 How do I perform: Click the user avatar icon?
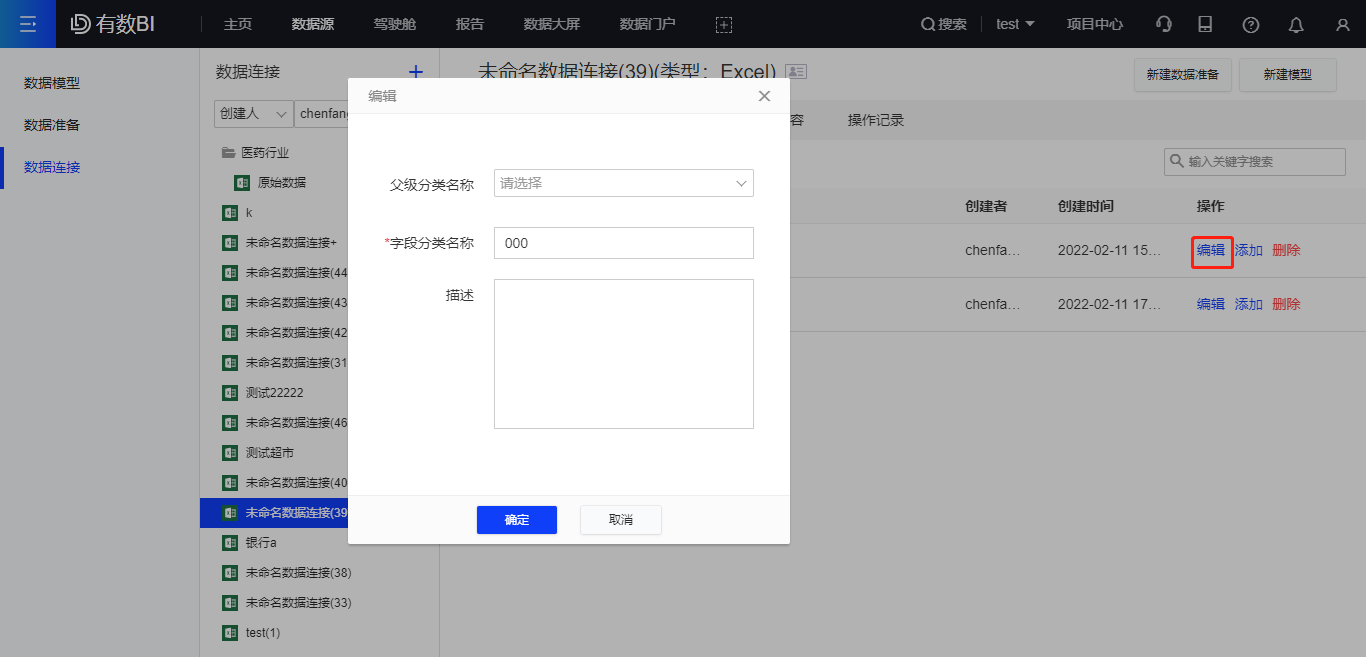1342,24
